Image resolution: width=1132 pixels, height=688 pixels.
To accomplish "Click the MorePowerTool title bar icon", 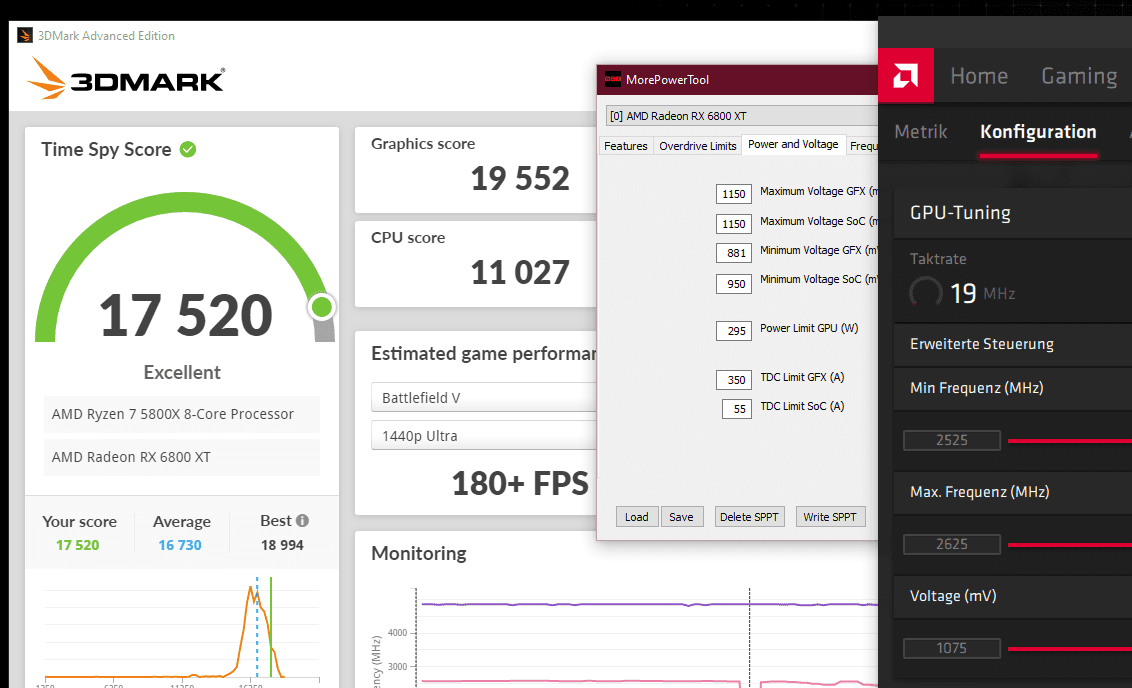I will pos(613,79).
